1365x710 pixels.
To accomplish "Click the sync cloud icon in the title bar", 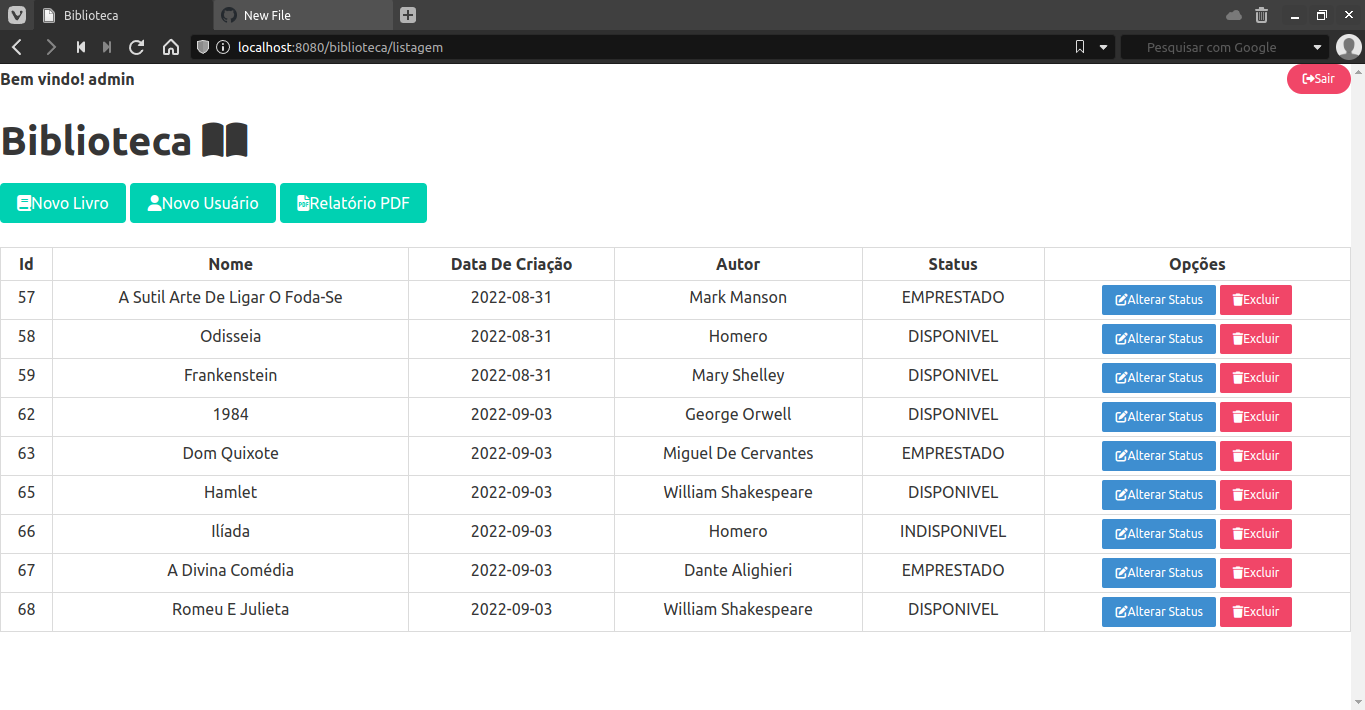I will [1232, 15].
